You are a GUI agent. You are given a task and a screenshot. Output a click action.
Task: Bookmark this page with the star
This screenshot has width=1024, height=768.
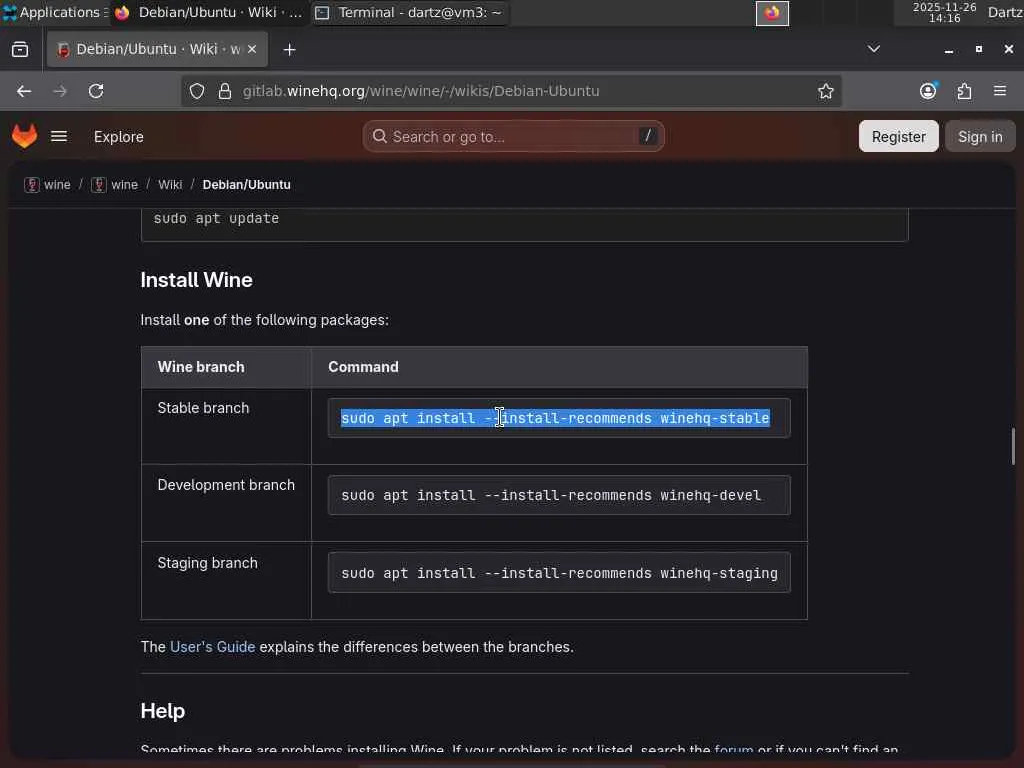tap(825, 91)
